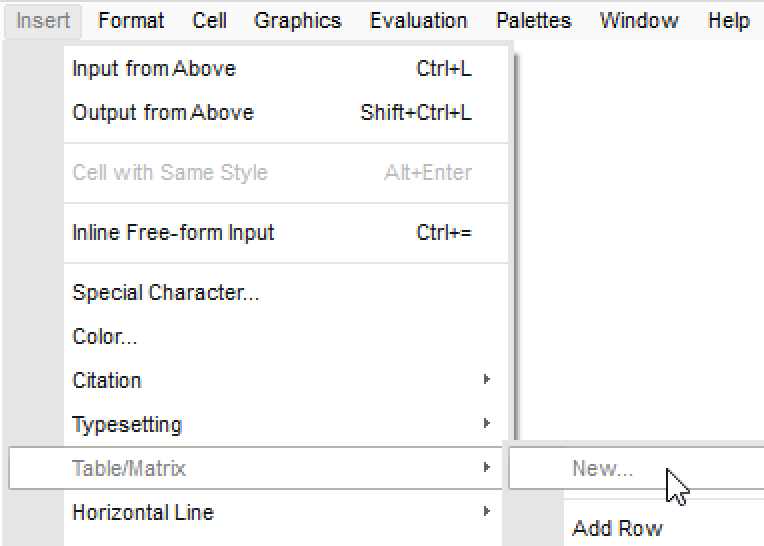Open the Window menu
Screen dimensions: 764x546
point(639,20)
